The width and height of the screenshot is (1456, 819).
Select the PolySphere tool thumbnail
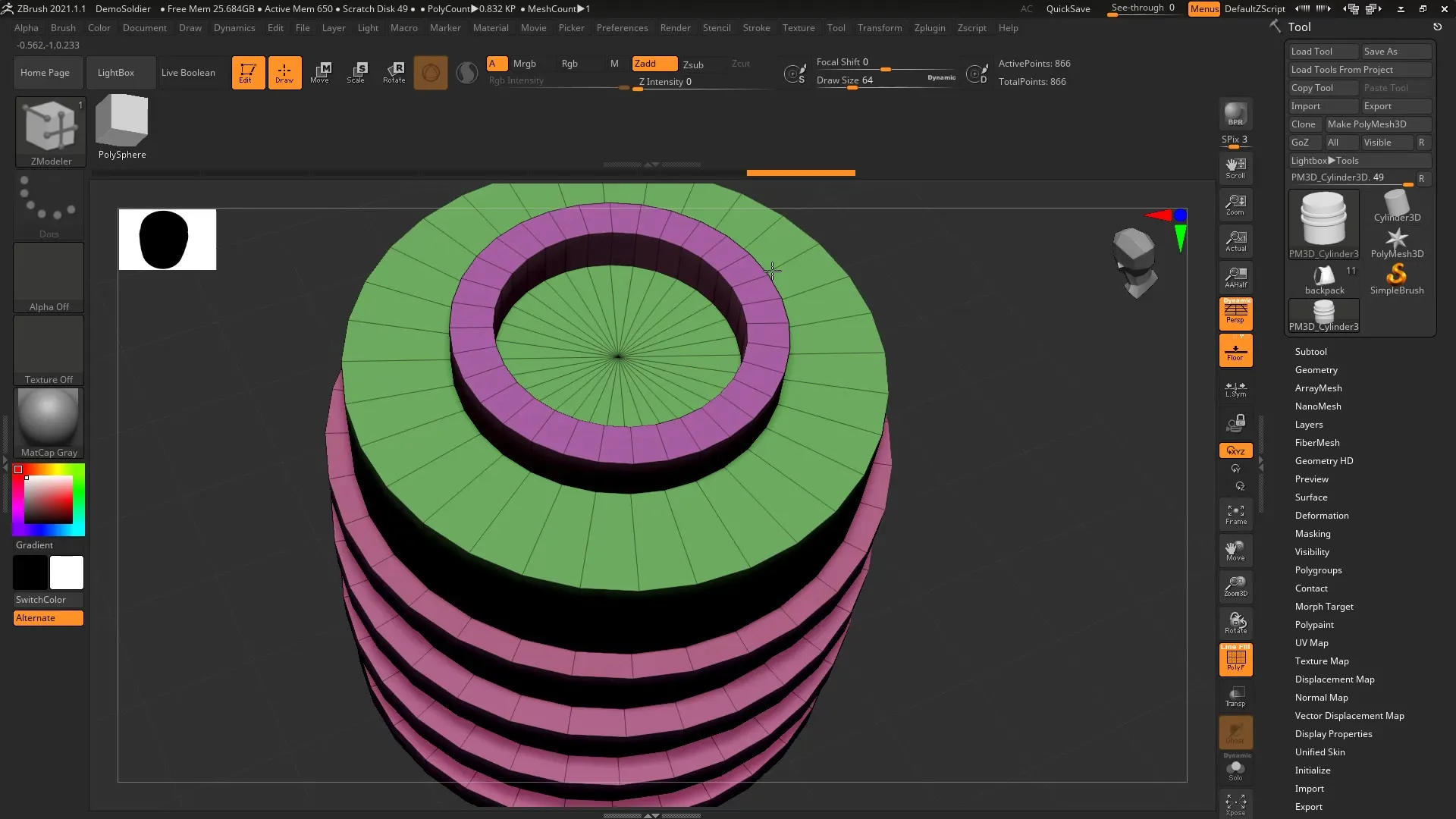coord(122,127)
